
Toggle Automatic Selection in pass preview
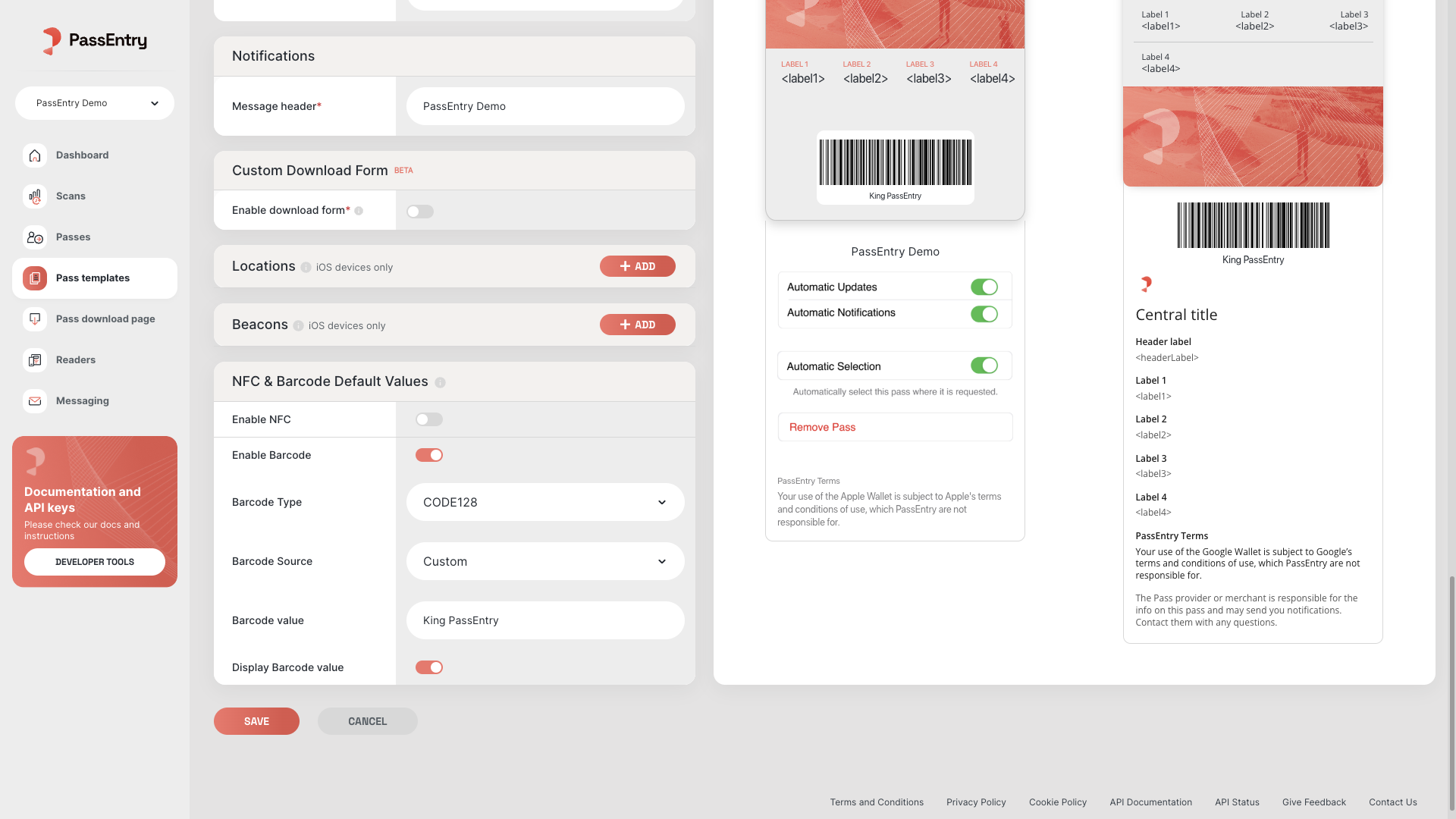[x=984, y=366]
